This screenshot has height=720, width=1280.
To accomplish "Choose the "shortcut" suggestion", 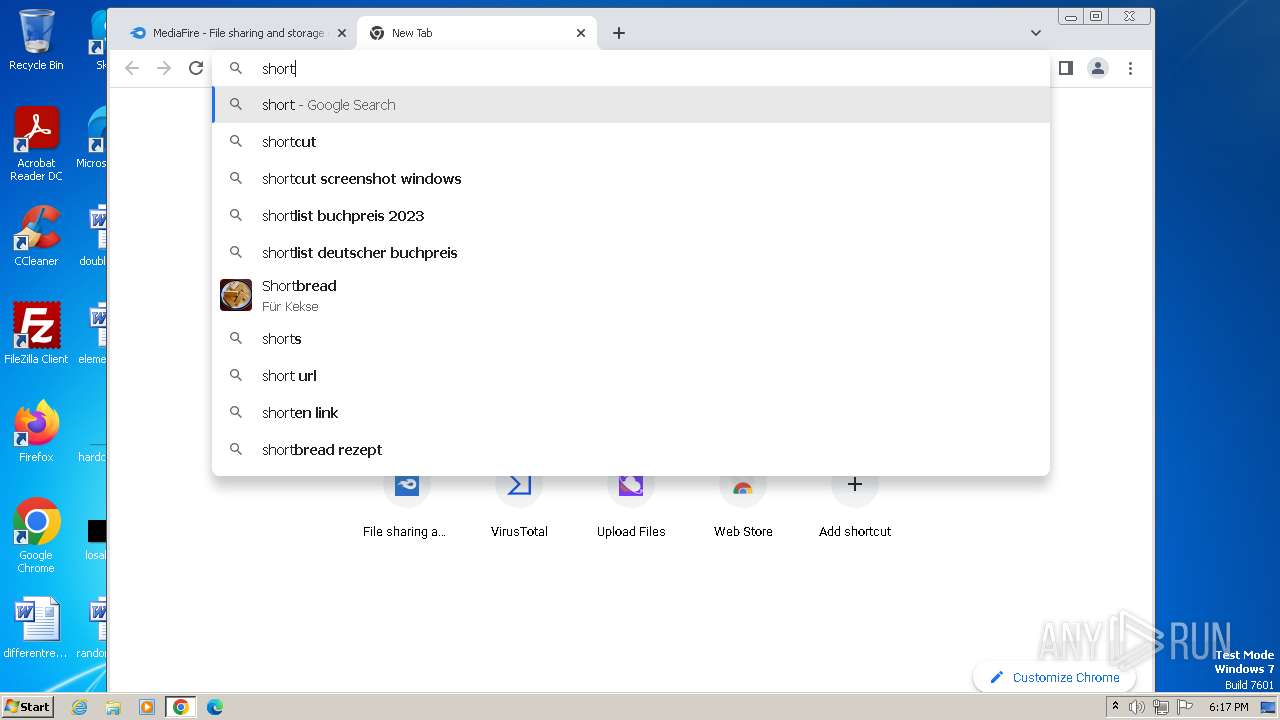I will tap(631, 142).
